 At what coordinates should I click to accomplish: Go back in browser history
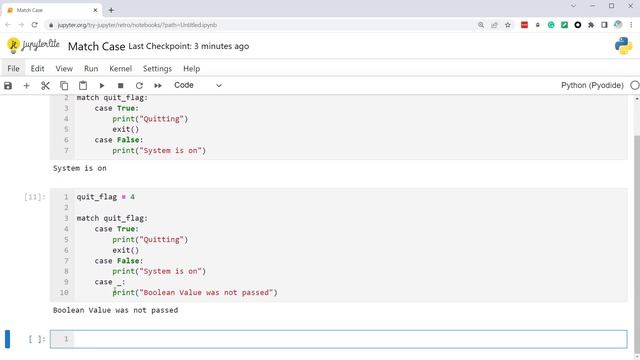(8, 25)
